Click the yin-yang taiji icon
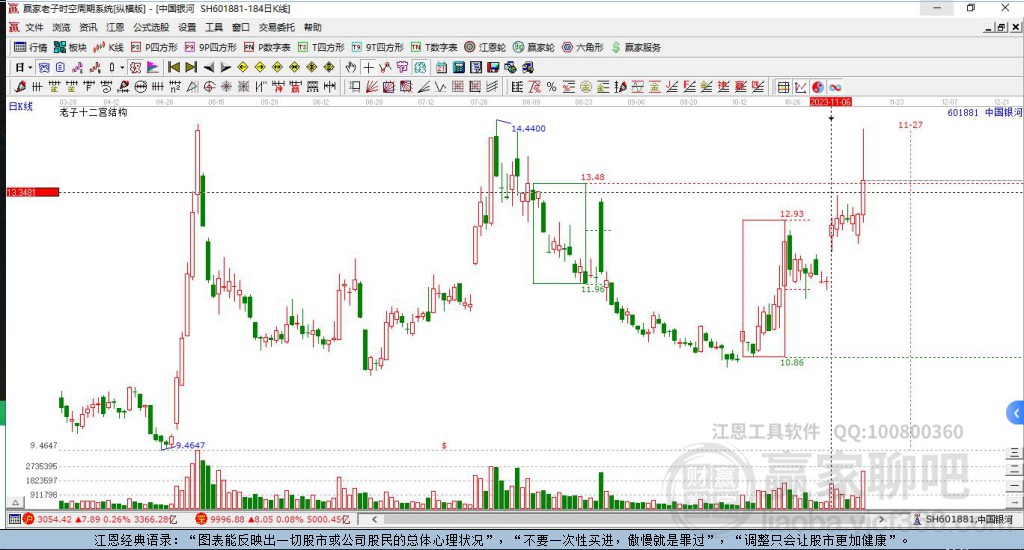The height and width of the screenshot is (550, 1024). 818,87
